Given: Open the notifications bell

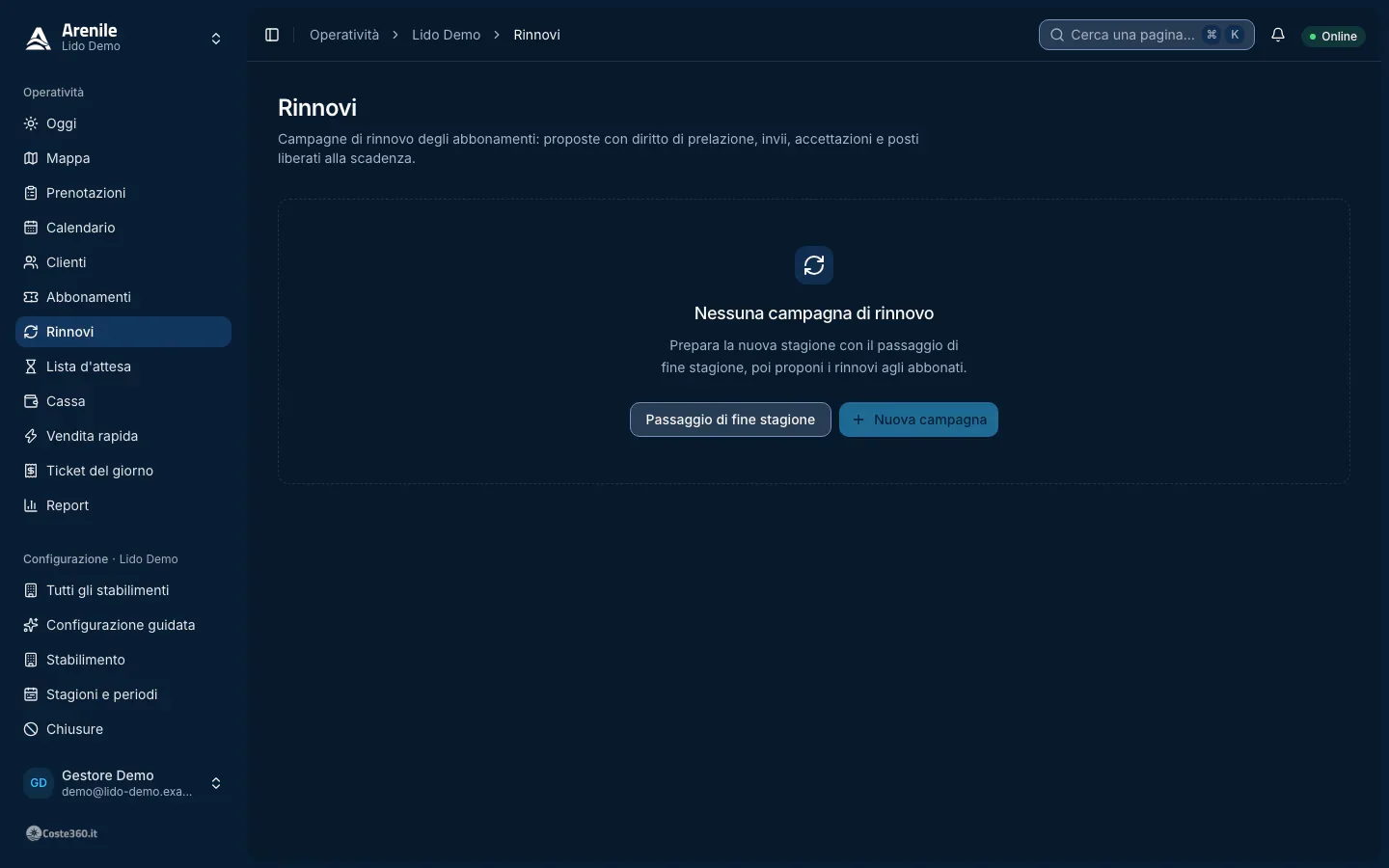Looking at the screenshot, I should point(1278,35).
